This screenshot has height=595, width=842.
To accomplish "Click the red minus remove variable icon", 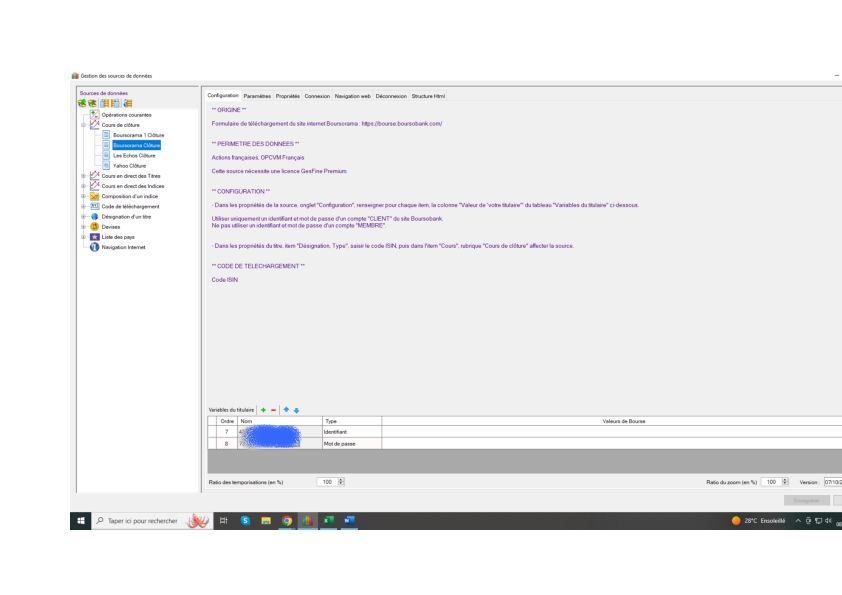I will point(274,410).
